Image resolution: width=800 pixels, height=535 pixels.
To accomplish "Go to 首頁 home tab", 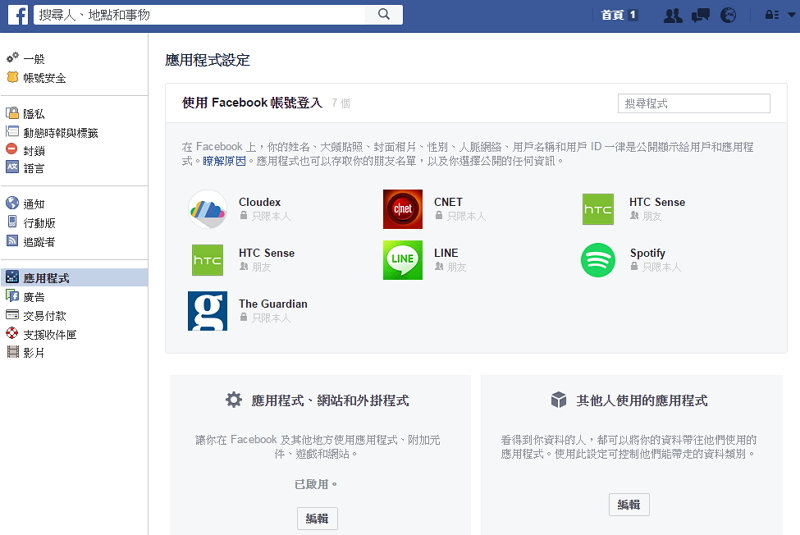I will click(x=612, y=15).
